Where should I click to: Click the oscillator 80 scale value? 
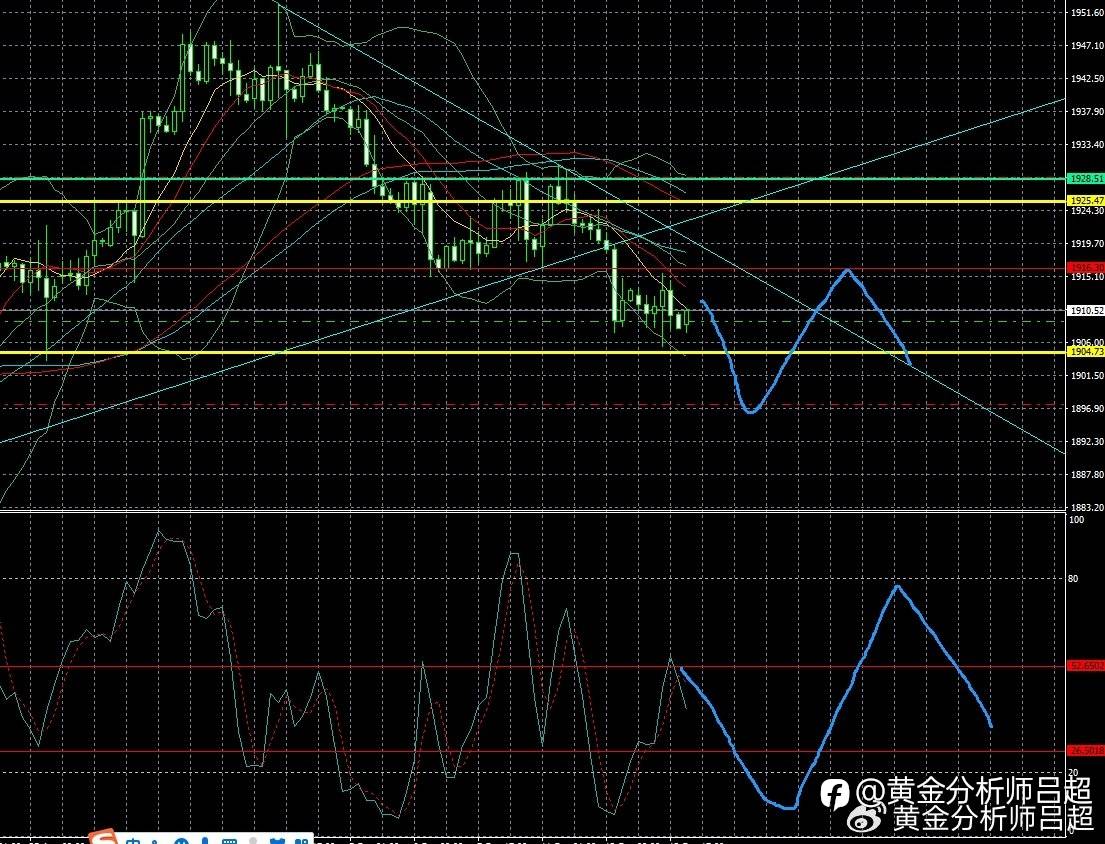coord(1073,578)
